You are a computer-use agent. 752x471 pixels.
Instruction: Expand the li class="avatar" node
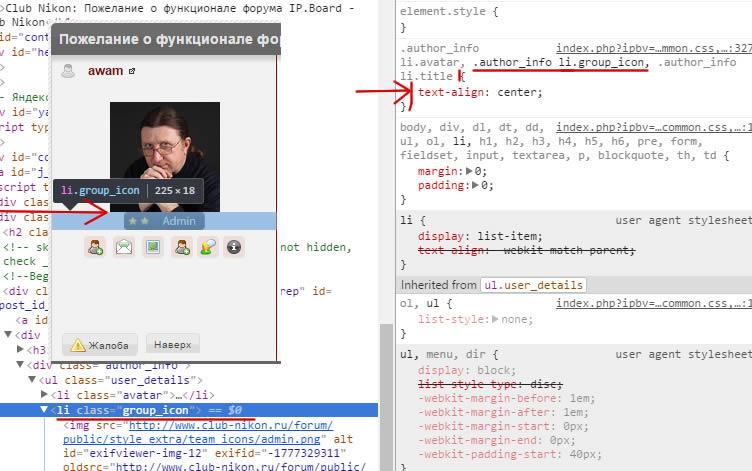pos(44,394)
